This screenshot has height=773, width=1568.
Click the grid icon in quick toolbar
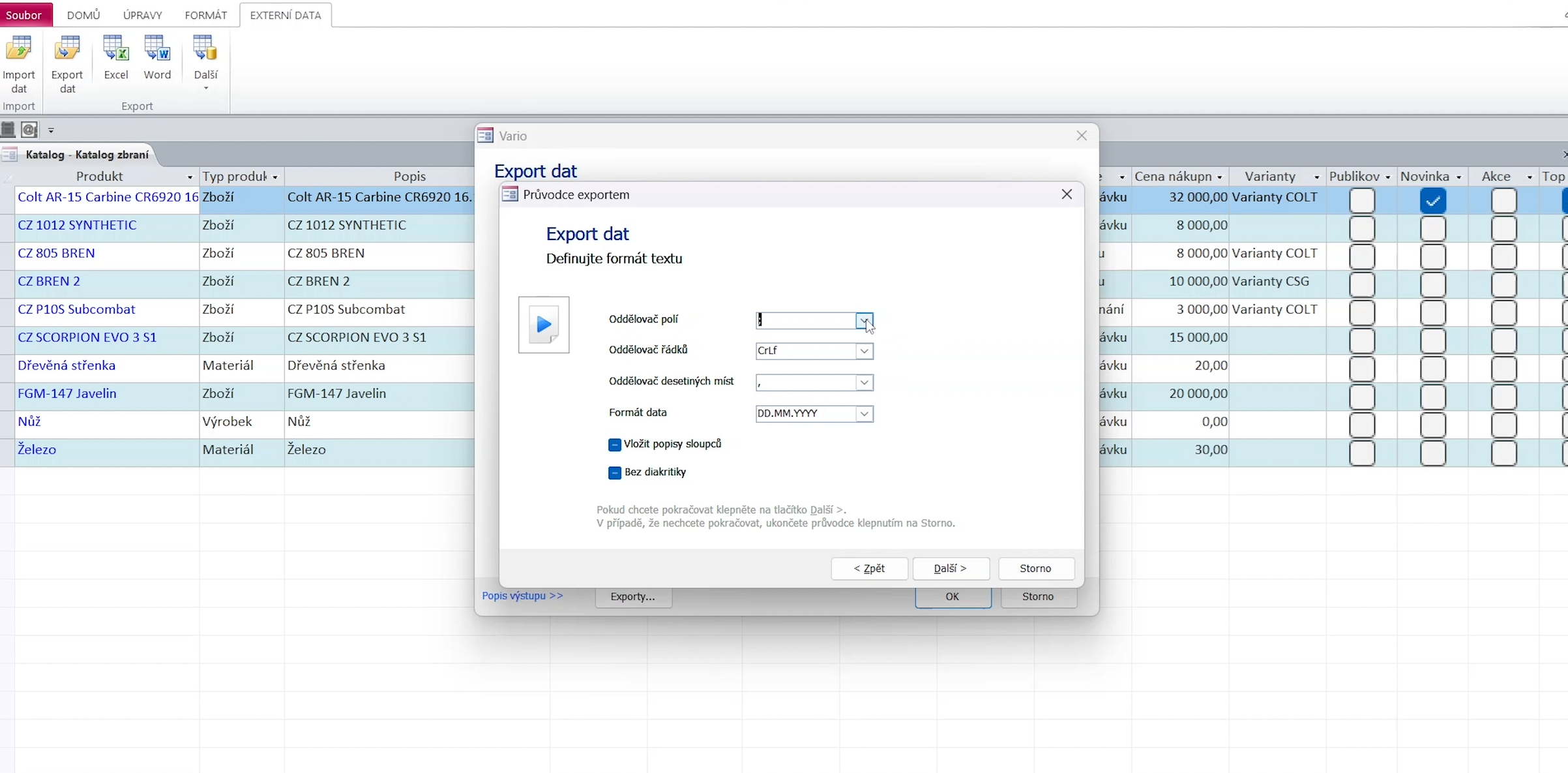[8, 130]
